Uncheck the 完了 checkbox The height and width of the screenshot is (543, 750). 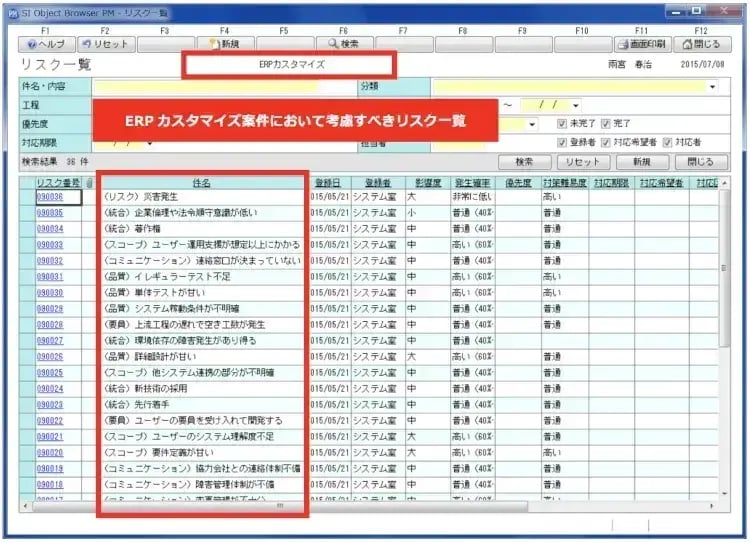click(x=604, y=124)
